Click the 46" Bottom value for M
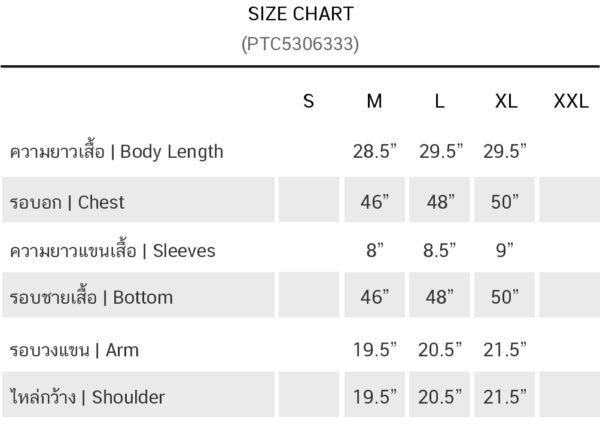Image resolution: width=600 pixels, height=446 pixels. coord(375,297)
